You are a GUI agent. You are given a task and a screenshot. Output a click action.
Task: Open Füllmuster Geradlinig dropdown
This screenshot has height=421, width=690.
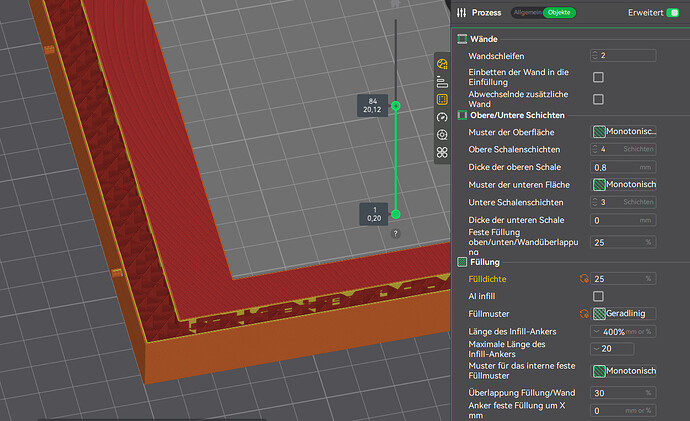623,314
